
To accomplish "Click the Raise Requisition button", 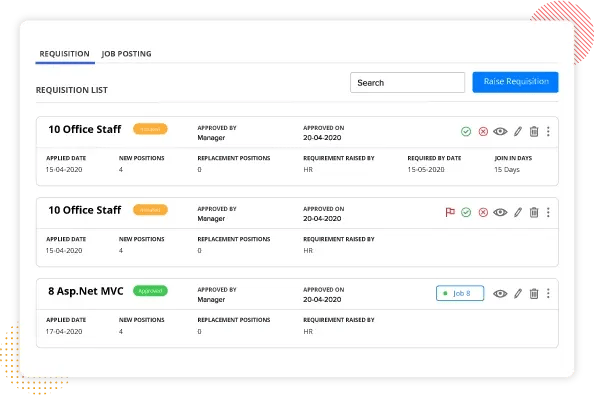I will click(x=515, y=82).
